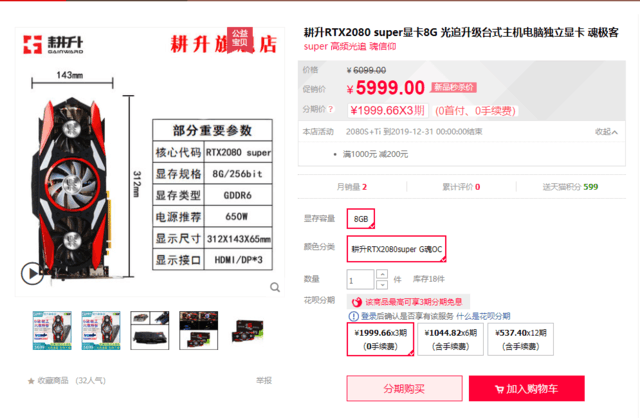The height and width of the screenshot is (418, 640).
Task: Click the product title 耕升RTX2080 super显卡8G
Action: 461,32
